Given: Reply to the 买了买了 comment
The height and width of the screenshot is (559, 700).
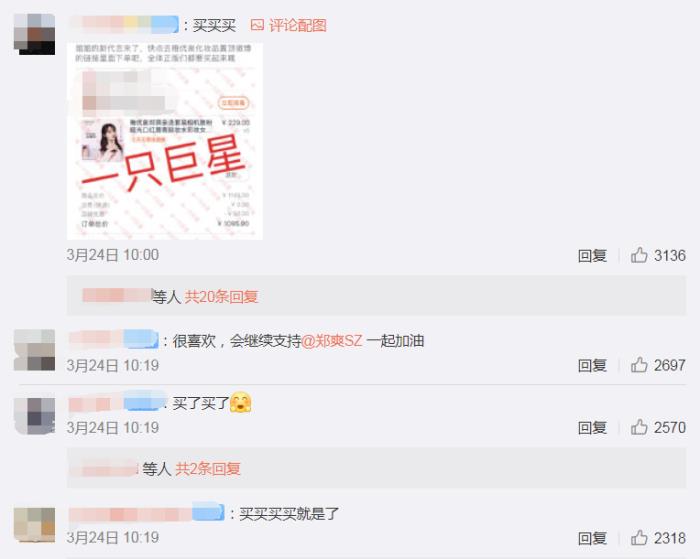Looking at the screenshot, I should pos(592,427).
